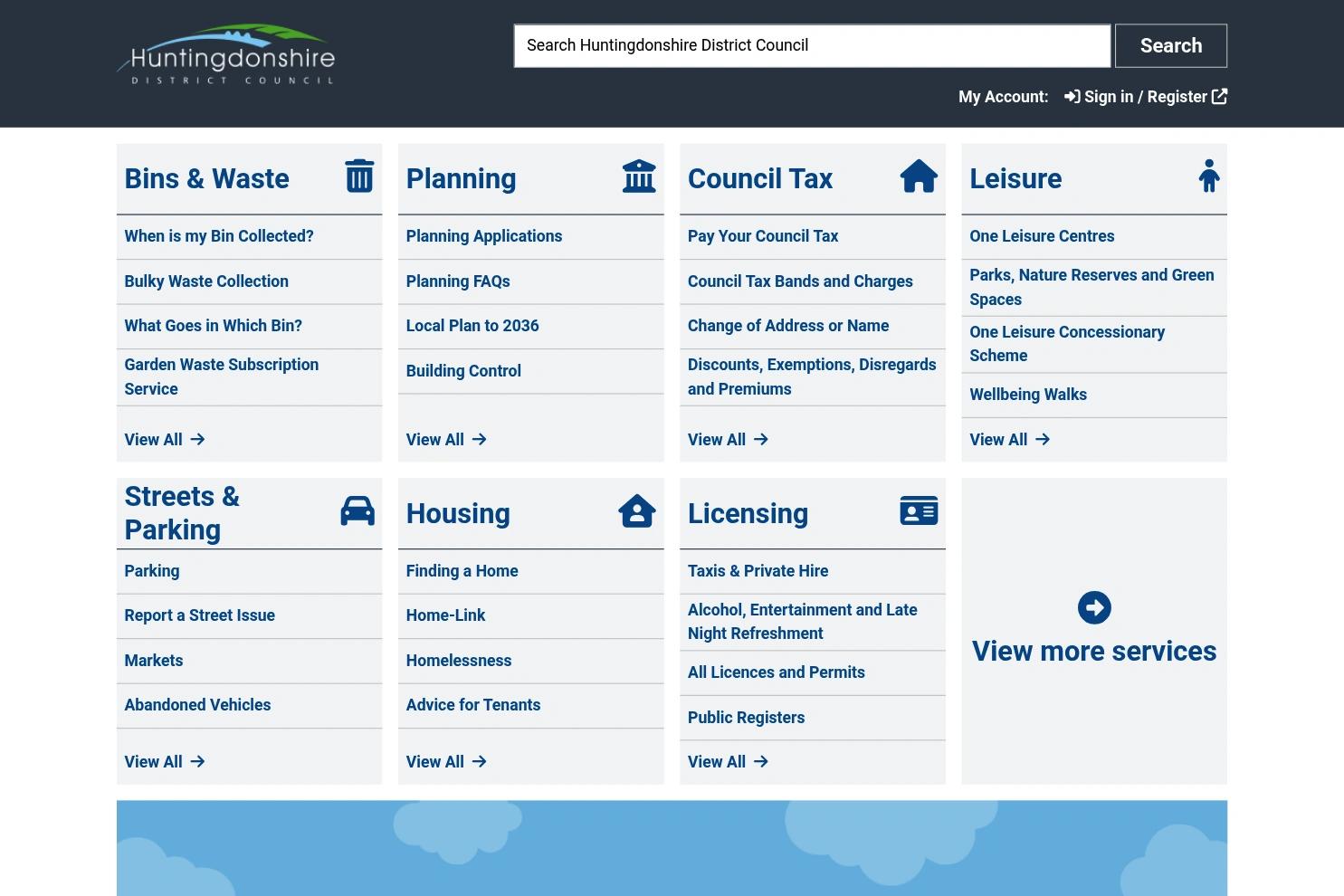Click the external link icon after Register

point(1219,96)
